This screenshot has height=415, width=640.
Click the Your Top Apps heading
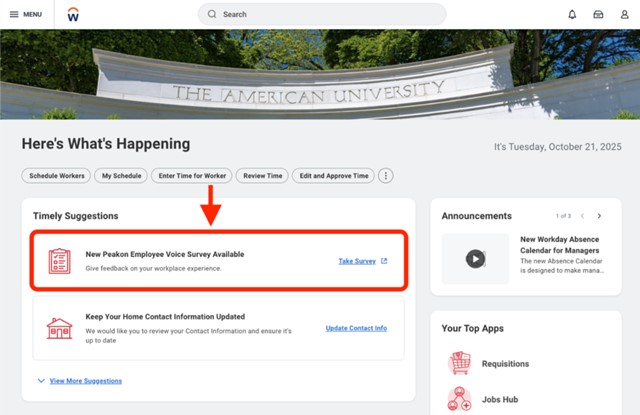coord(473,328)
